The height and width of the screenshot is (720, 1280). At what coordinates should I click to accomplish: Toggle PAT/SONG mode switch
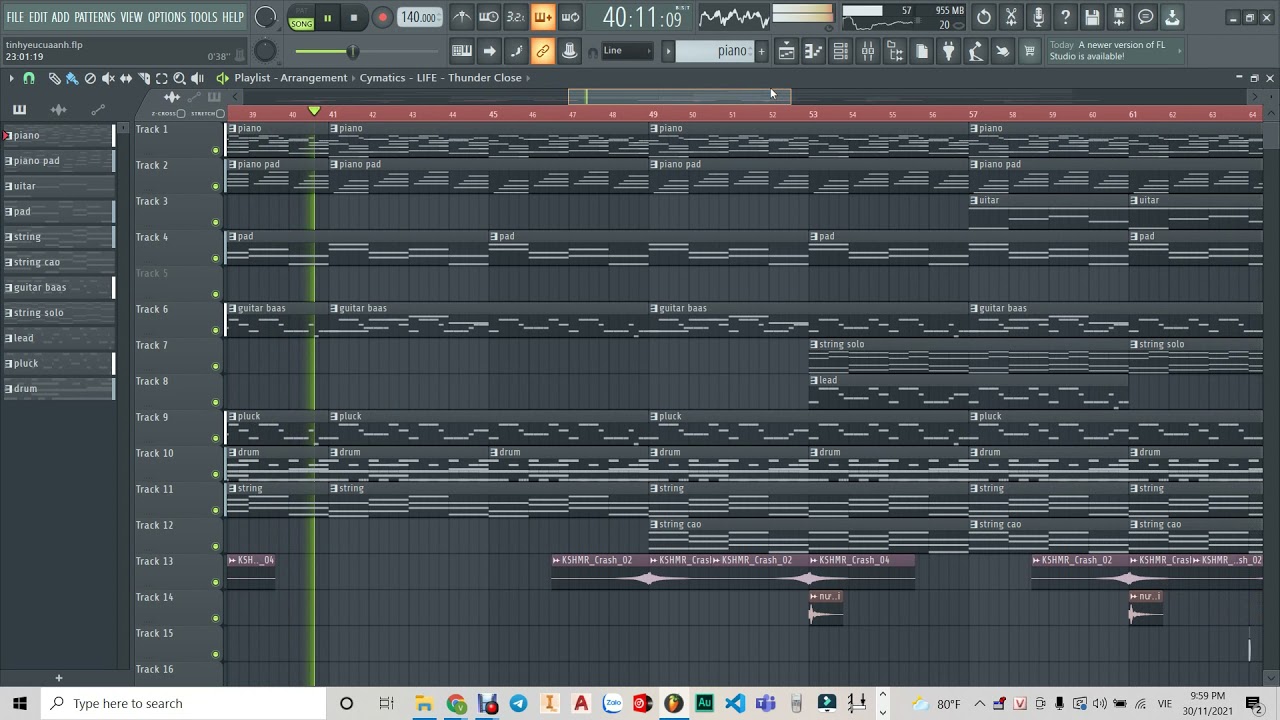301,18
